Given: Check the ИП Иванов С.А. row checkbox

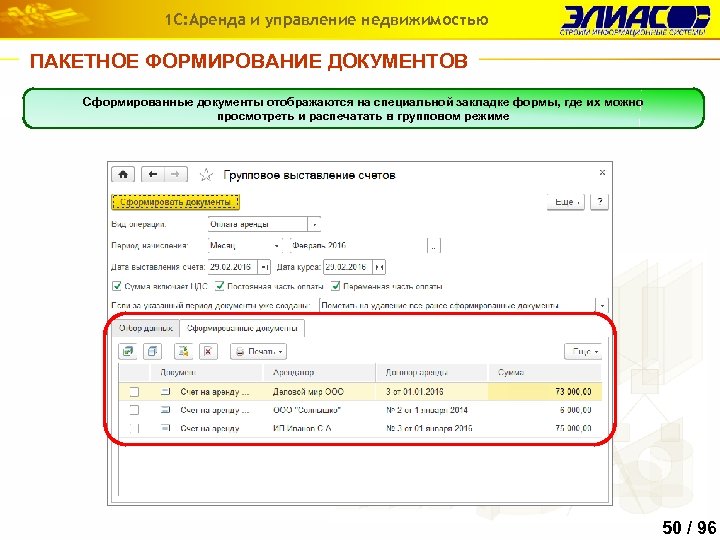Looking at the screenshot, I should coord(134,428).
